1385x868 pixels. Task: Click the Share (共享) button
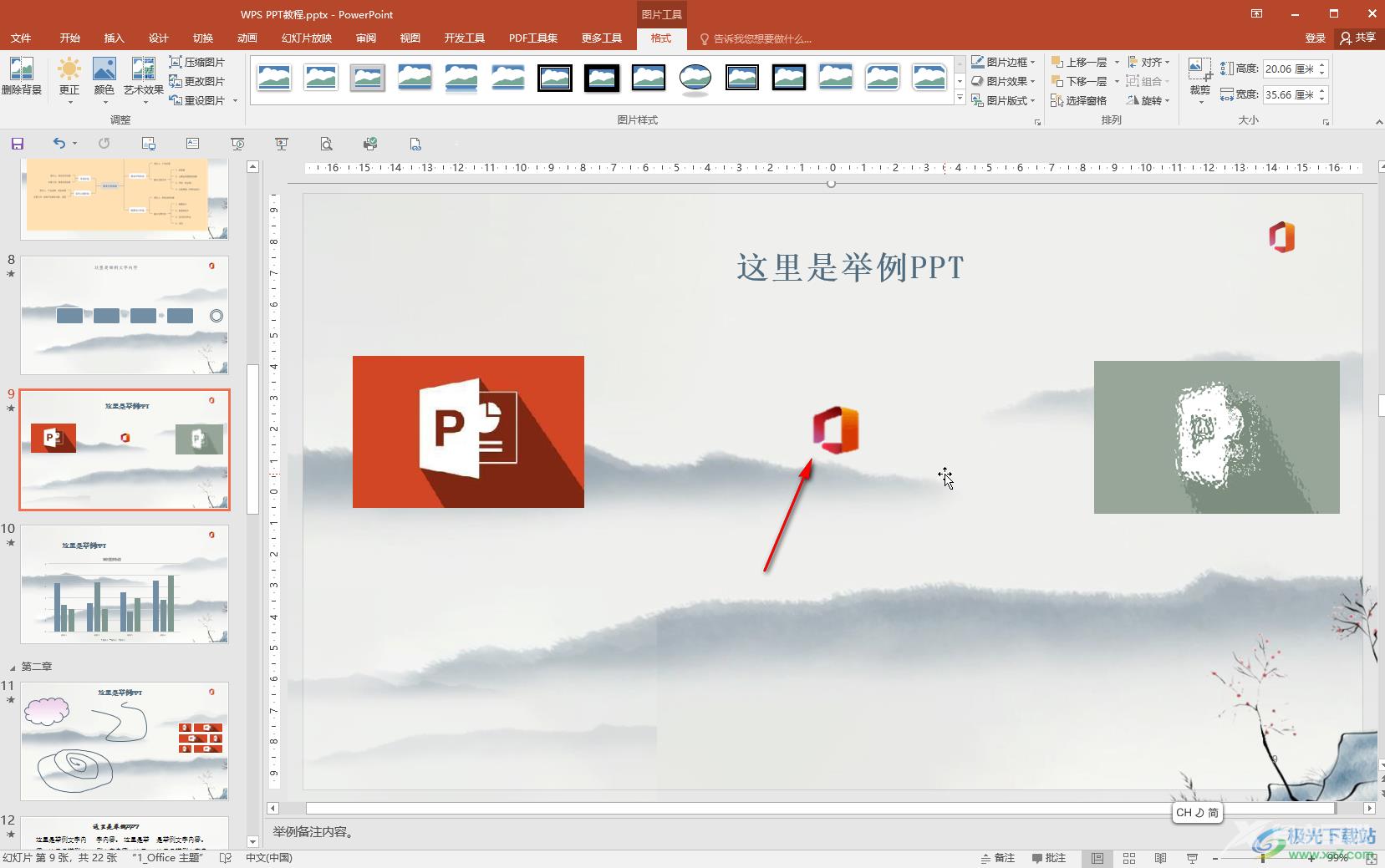point(1358,38)
